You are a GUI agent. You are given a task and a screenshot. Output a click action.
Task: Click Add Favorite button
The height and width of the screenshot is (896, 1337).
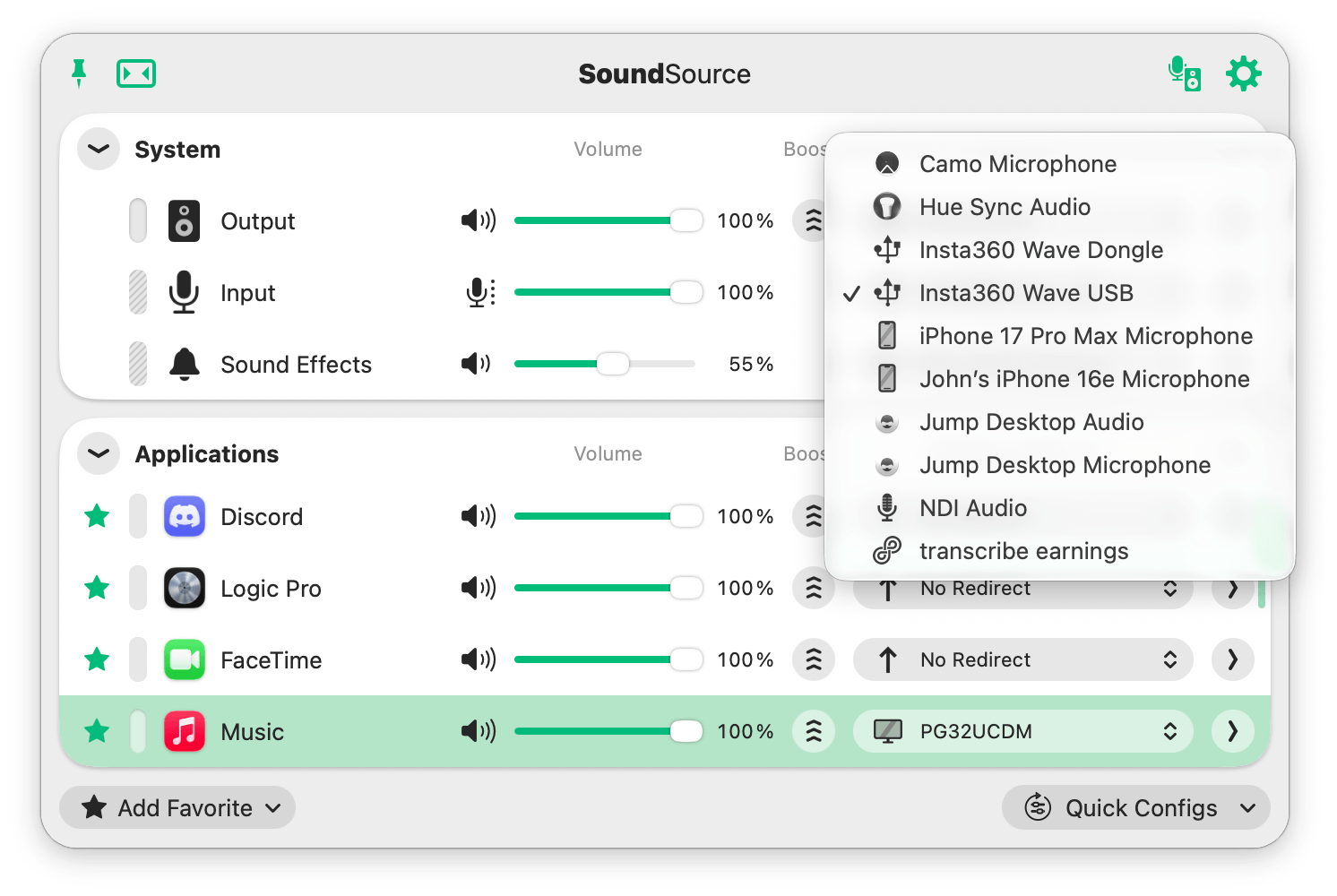[x=177, y=808]
